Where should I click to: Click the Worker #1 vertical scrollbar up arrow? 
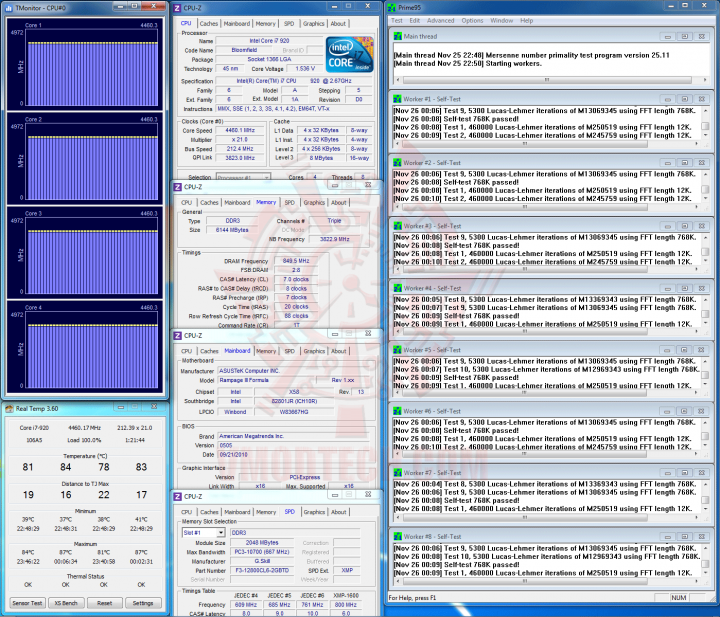pyautogui.click(x=705, y=111)
